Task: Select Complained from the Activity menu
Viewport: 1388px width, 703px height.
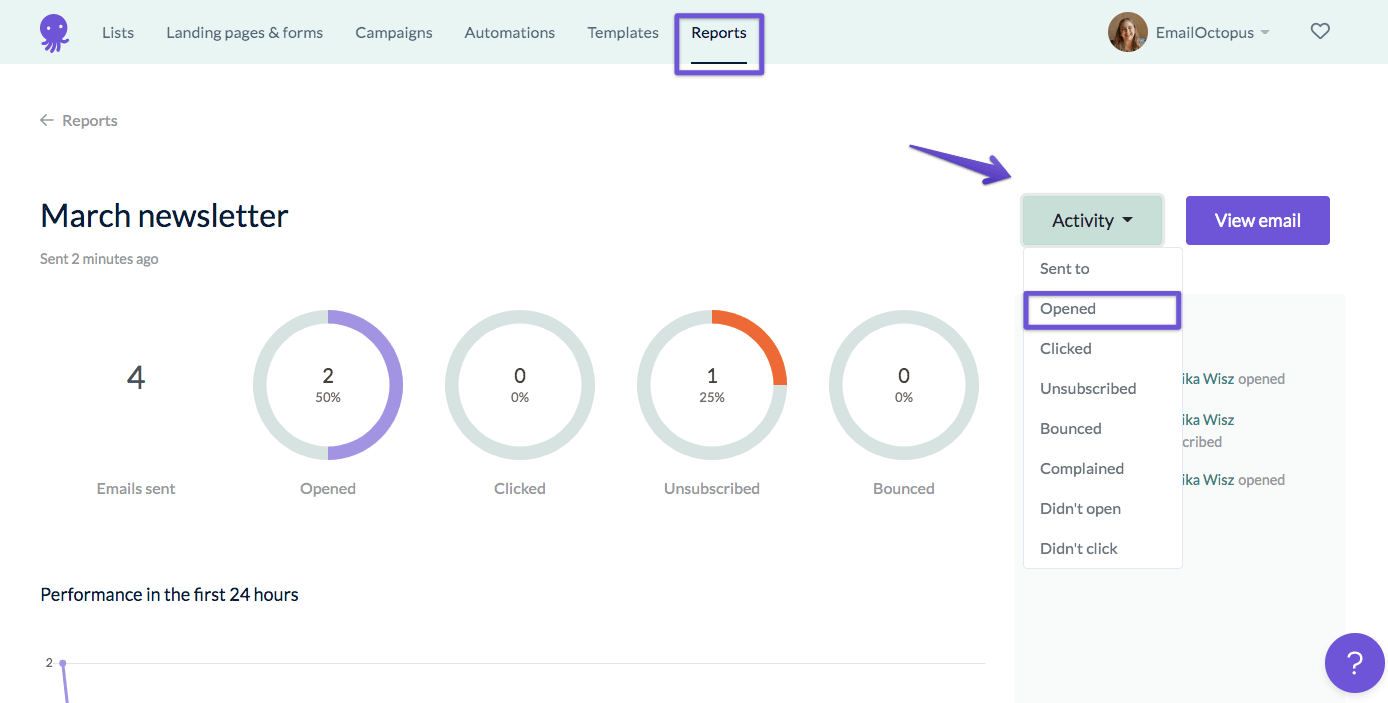Action: tap(1081, 469)
